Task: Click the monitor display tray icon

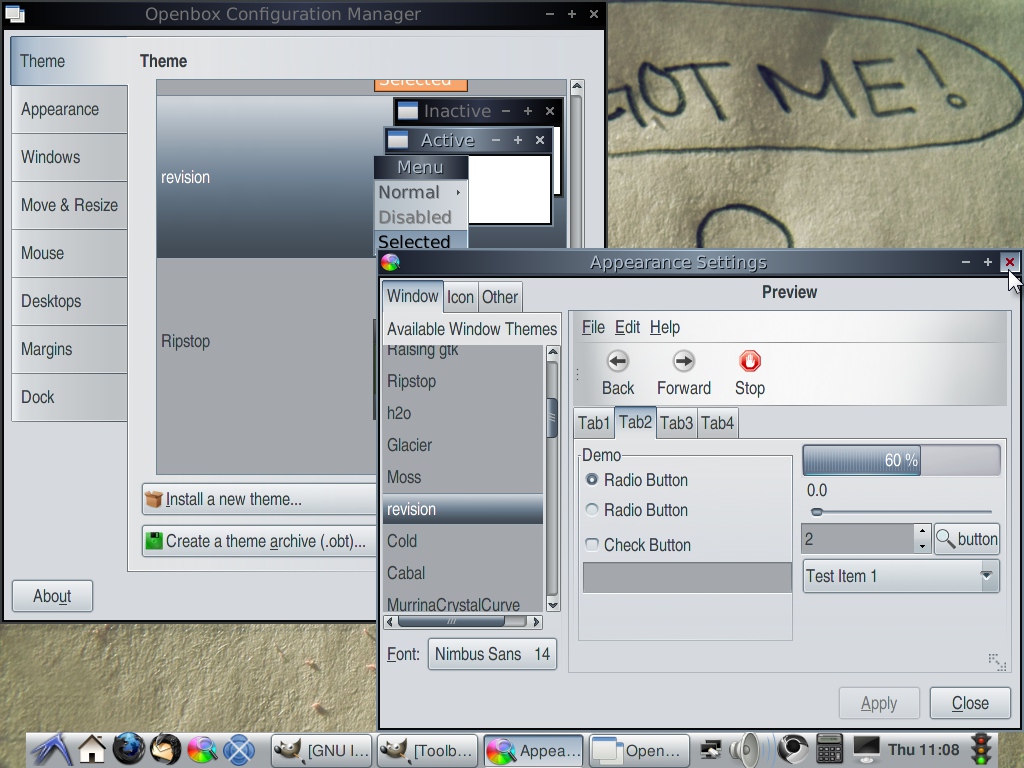Action: click(867, 750)
